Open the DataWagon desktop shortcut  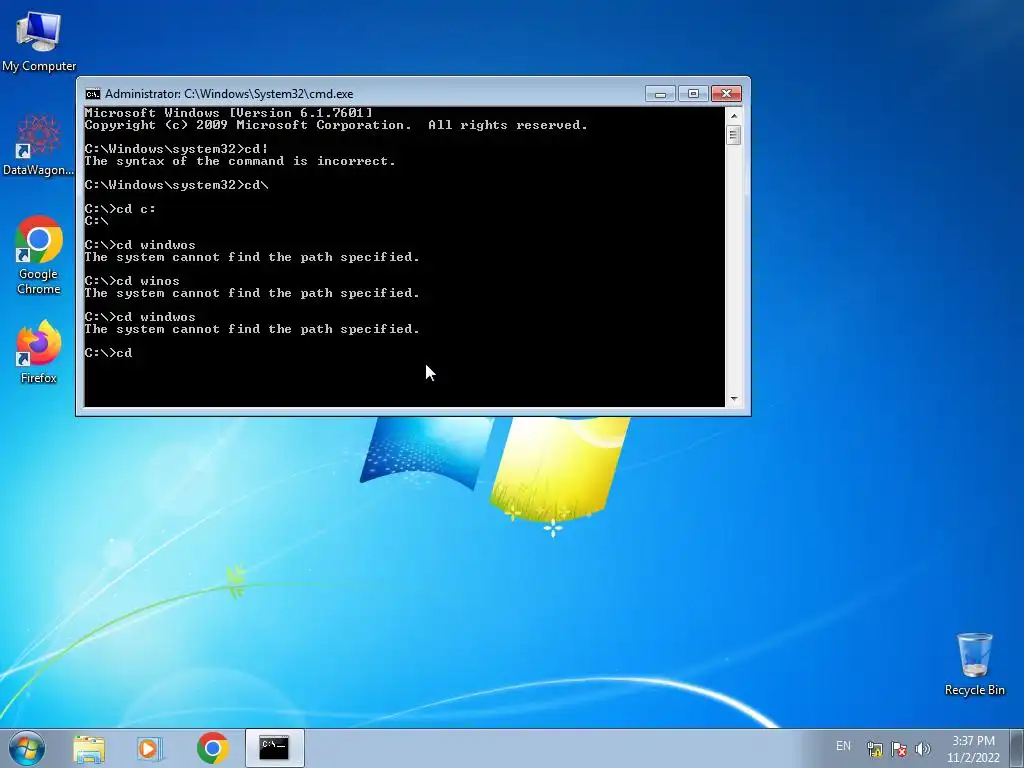(x=39, y=145)
